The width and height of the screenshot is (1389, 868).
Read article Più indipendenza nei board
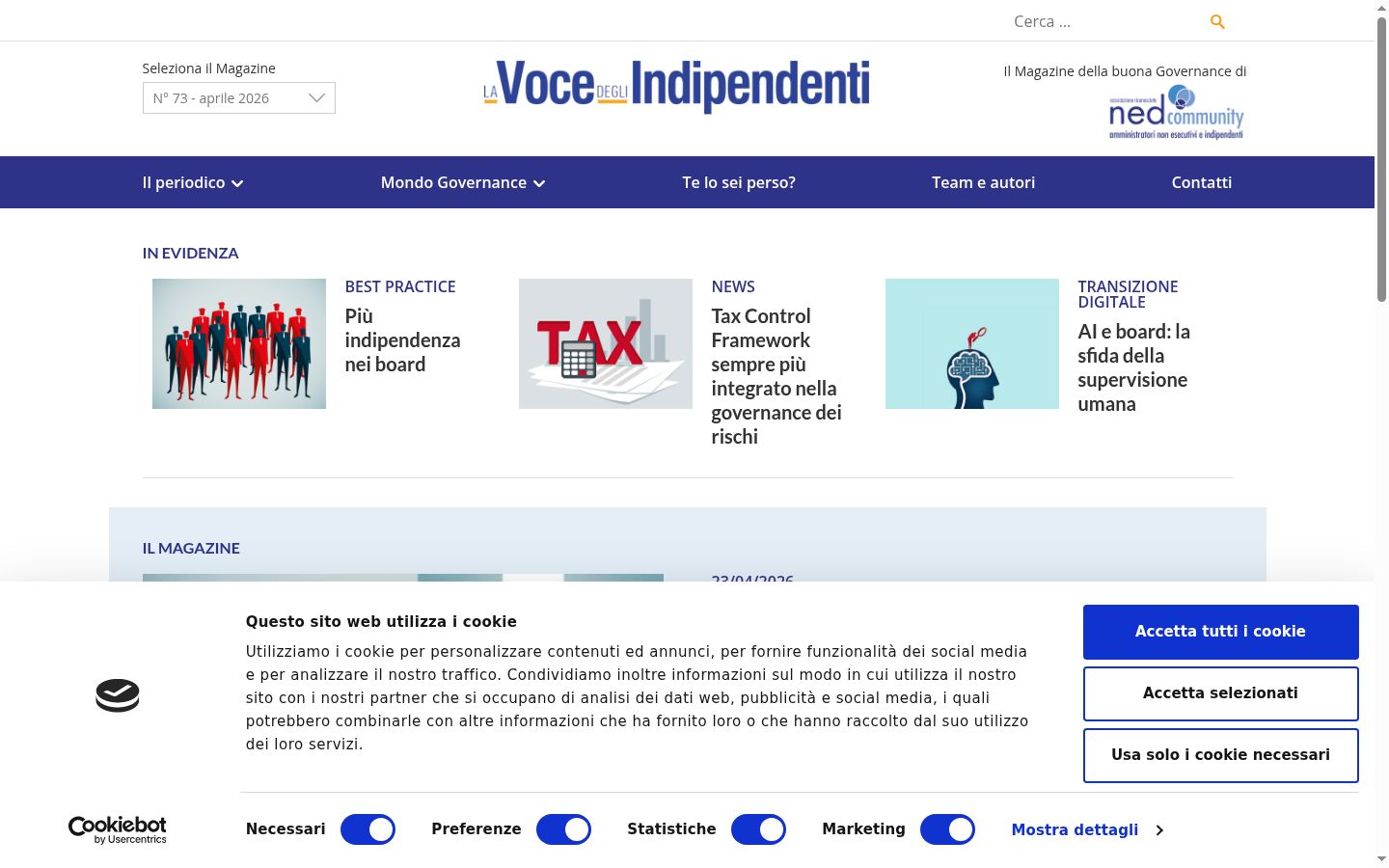tap(402, 340)
